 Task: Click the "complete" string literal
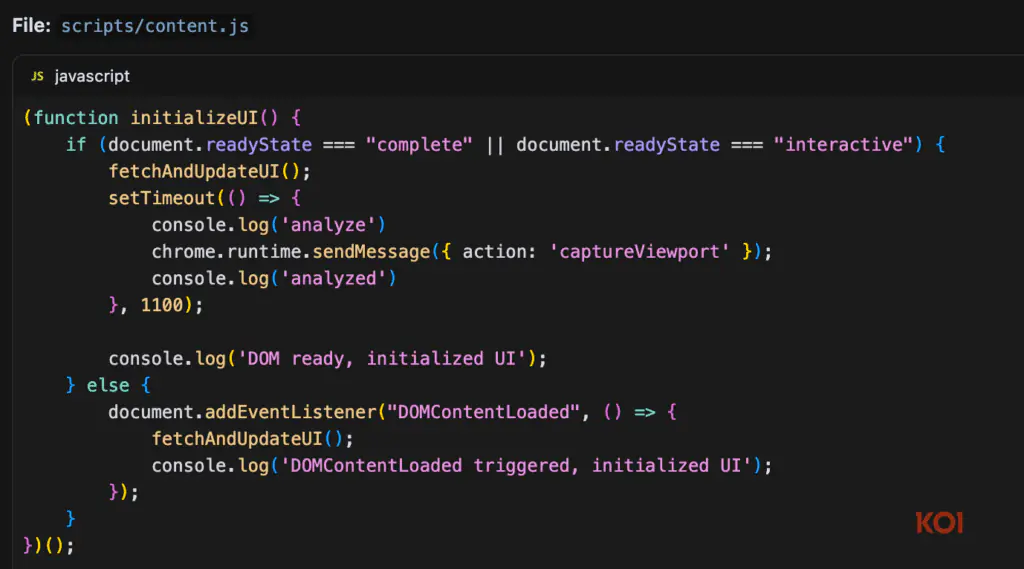(419, 144)
